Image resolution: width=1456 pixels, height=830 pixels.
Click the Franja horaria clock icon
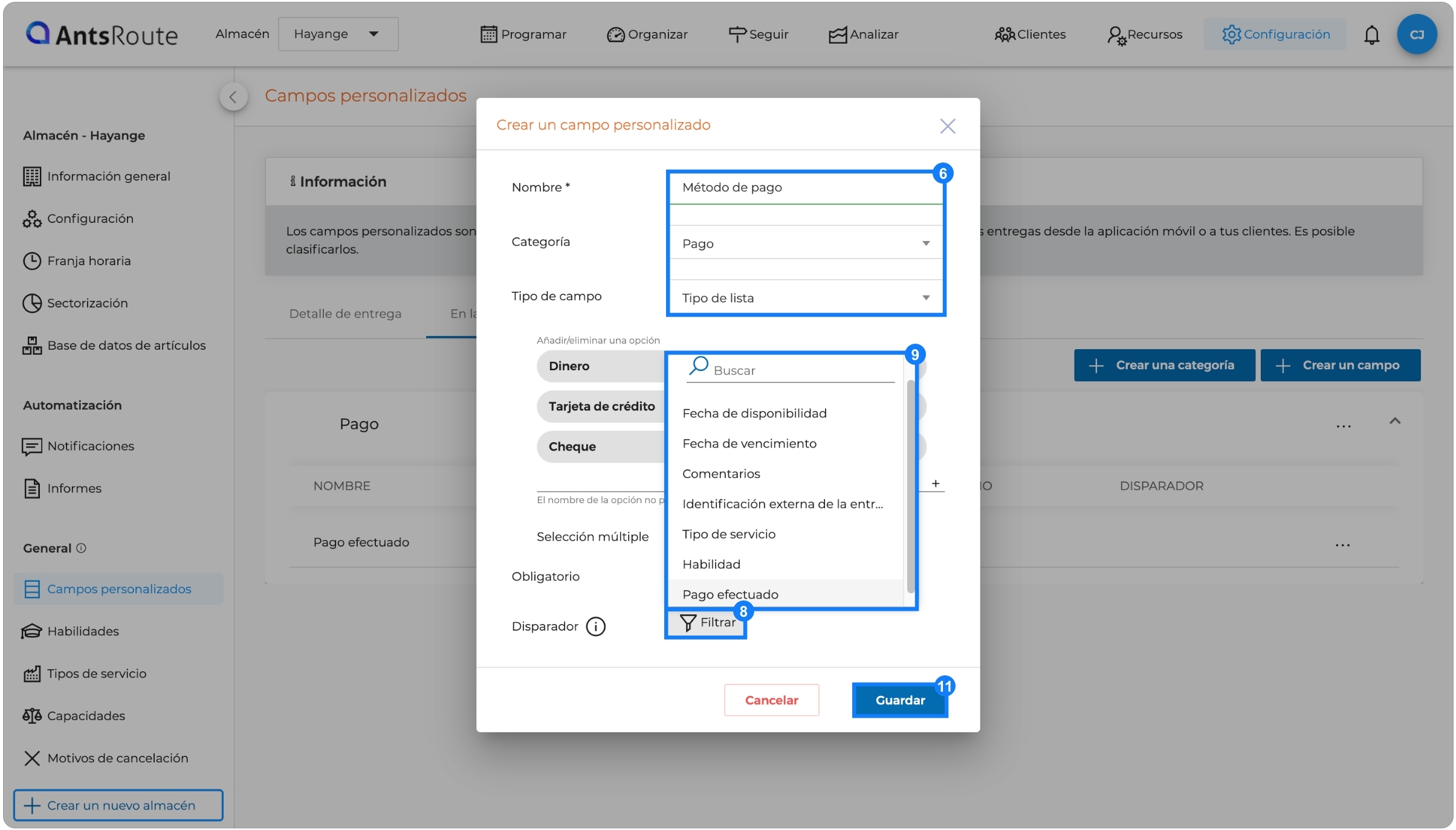coord(32,261)
